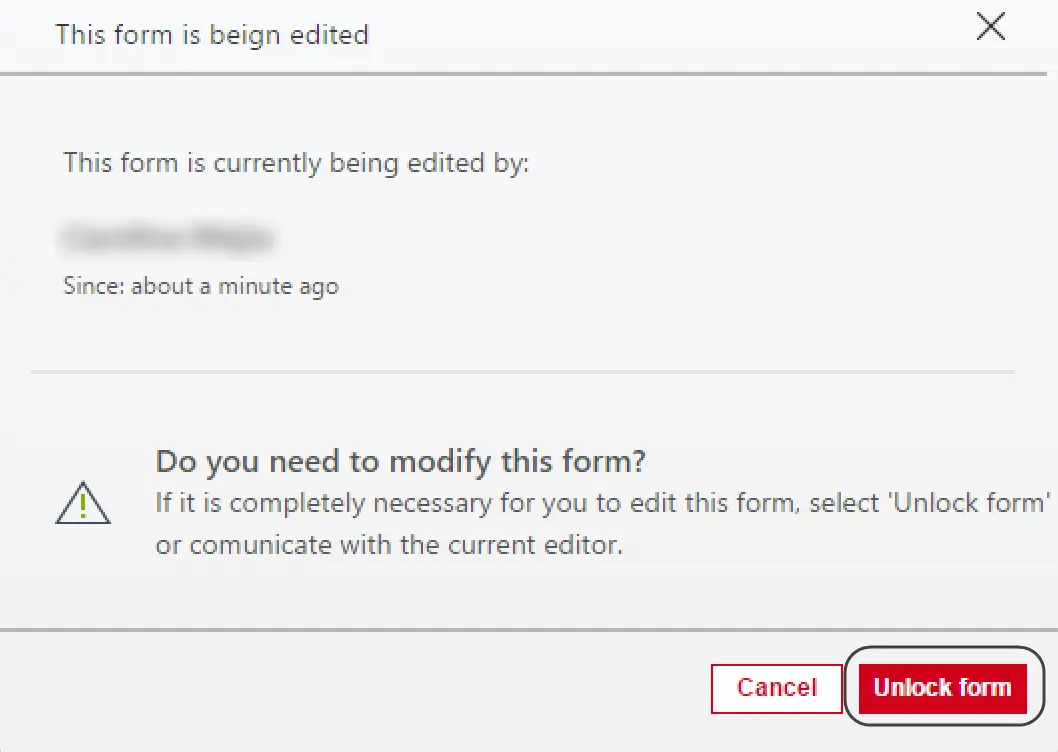Click the quoted 'Unlock form' text in the paragraph
The width and height of the screenshot is (1058, 752).
point(969,503)
